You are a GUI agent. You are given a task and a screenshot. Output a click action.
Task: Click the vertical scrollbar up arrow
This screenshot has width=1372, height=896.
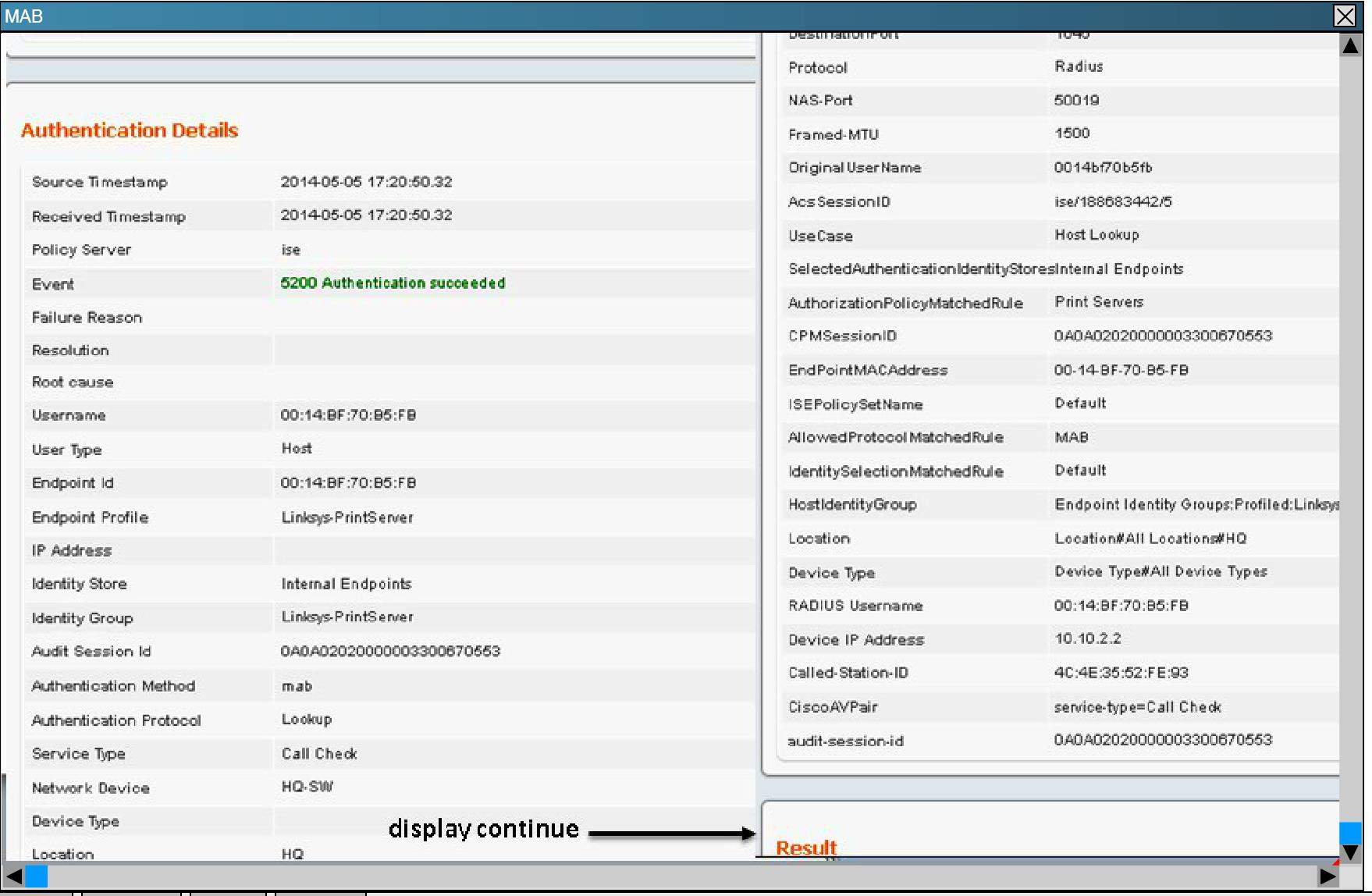tap(1351, 47)
